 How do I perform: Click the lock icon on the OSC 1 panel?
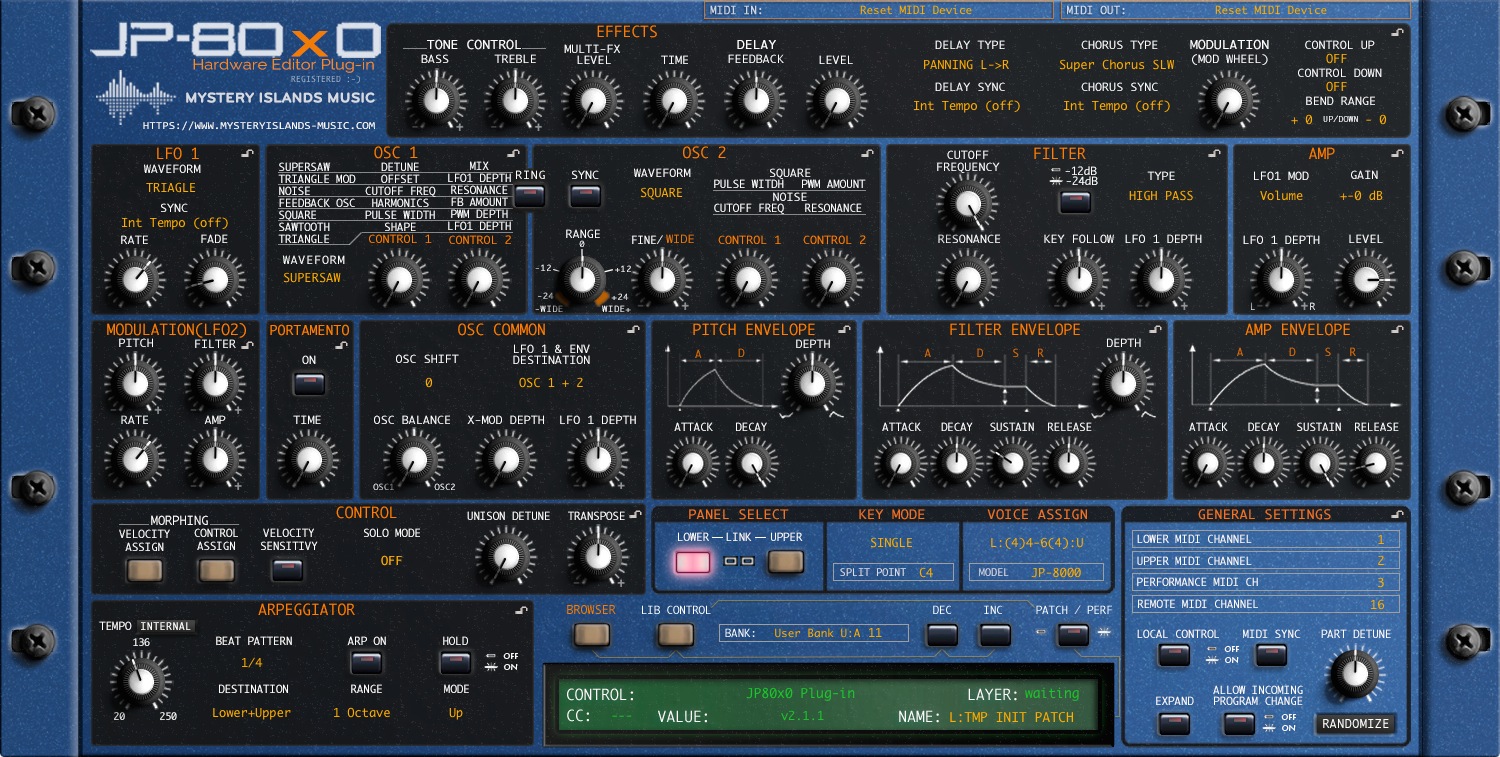click(x=514, y=154)
